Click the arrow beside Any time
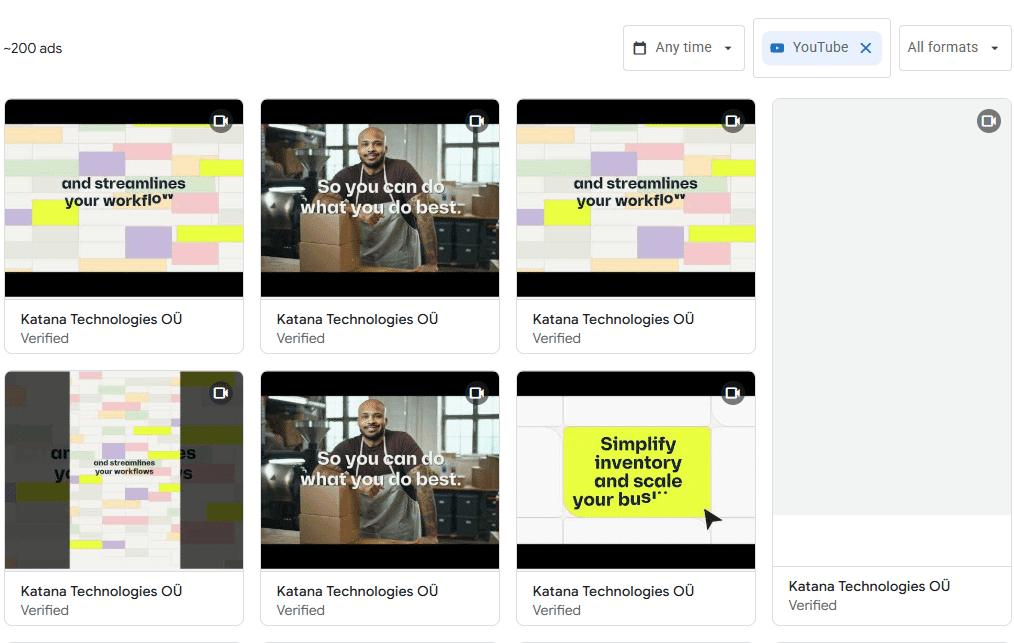Image resolution: width=1014 pixels, height=643 pixels. (728, 48)
